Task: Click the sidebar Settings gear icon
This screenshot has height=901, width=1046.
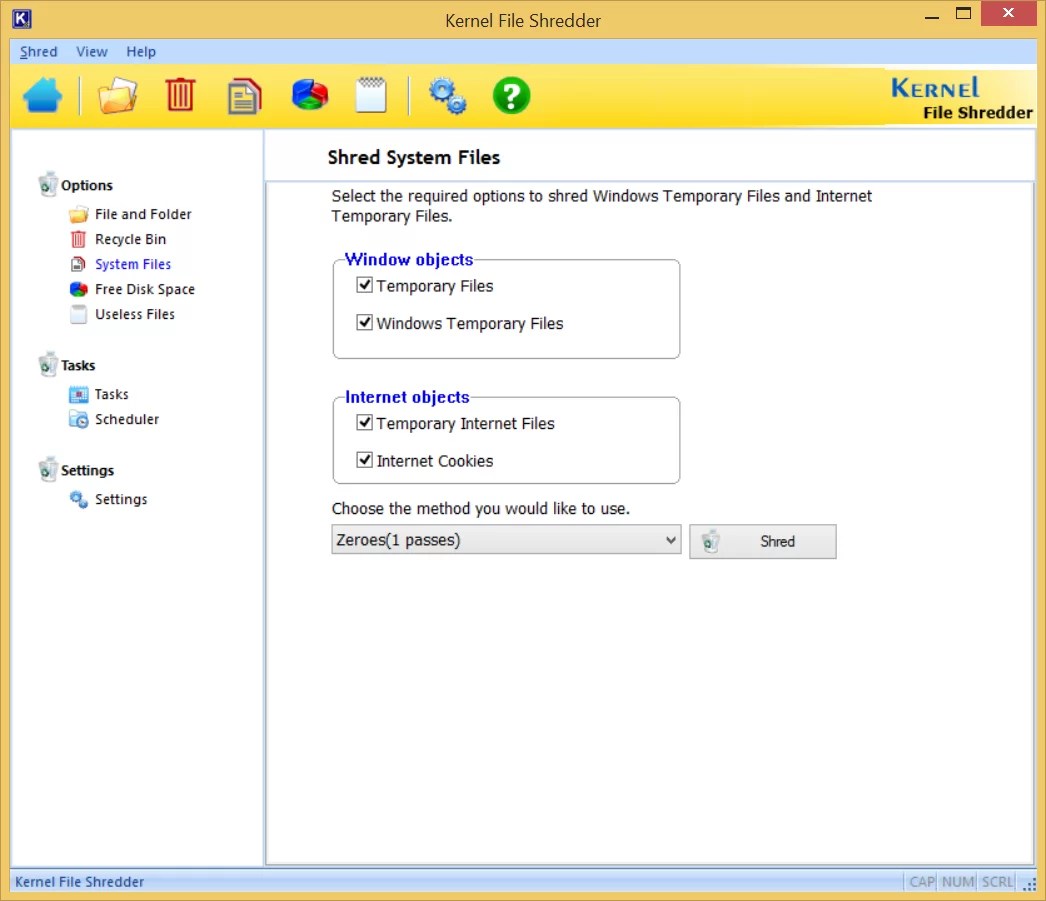Action: [x=79, y=500]
